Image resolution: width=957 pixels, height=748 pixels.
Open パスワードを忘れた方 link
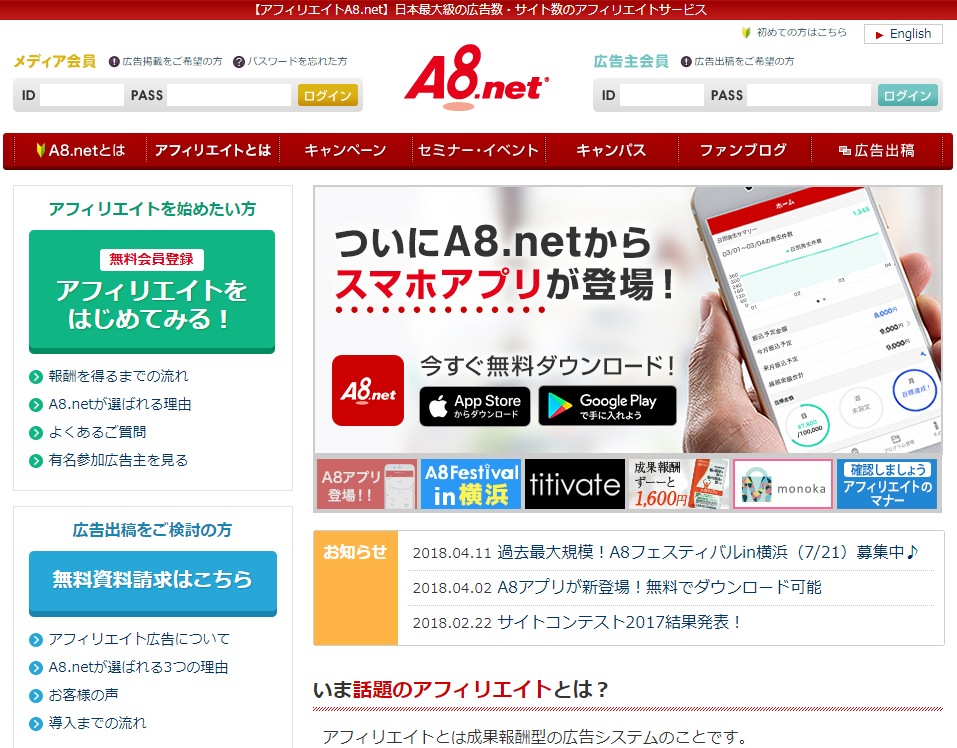pyautogui.click(x=297, y=62)
